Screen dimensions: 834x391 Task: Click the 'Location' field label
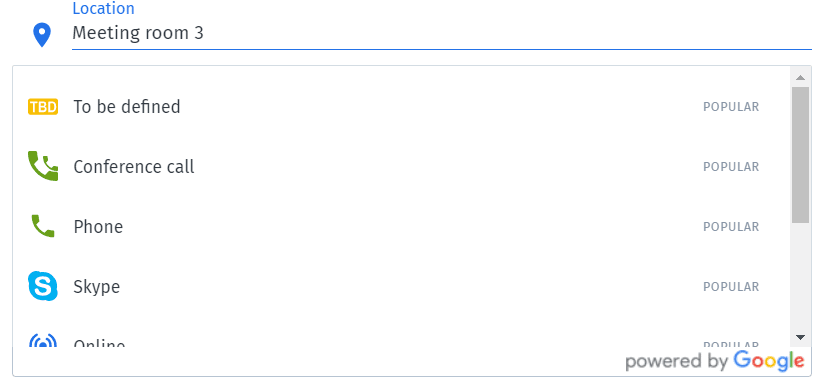[x=103, y=9]
